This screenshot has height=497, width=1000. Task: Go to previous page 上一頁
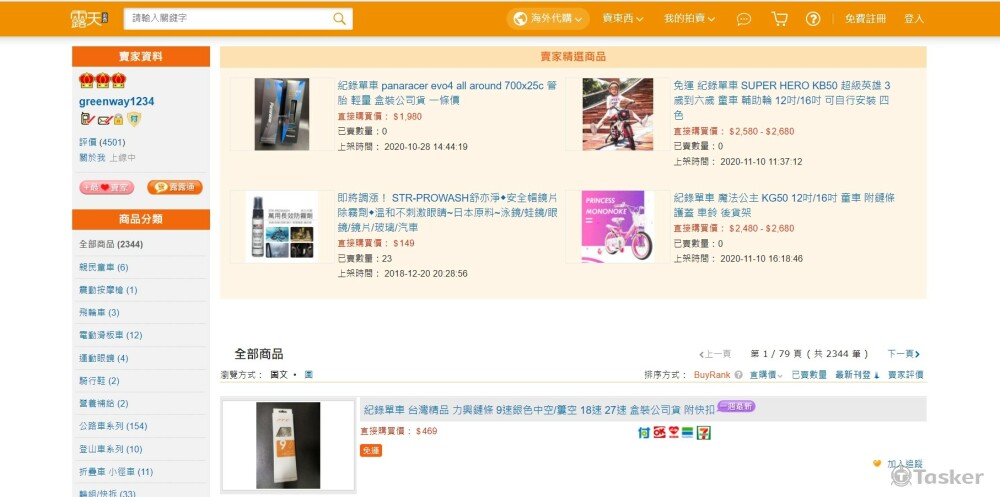pos(715,353)
